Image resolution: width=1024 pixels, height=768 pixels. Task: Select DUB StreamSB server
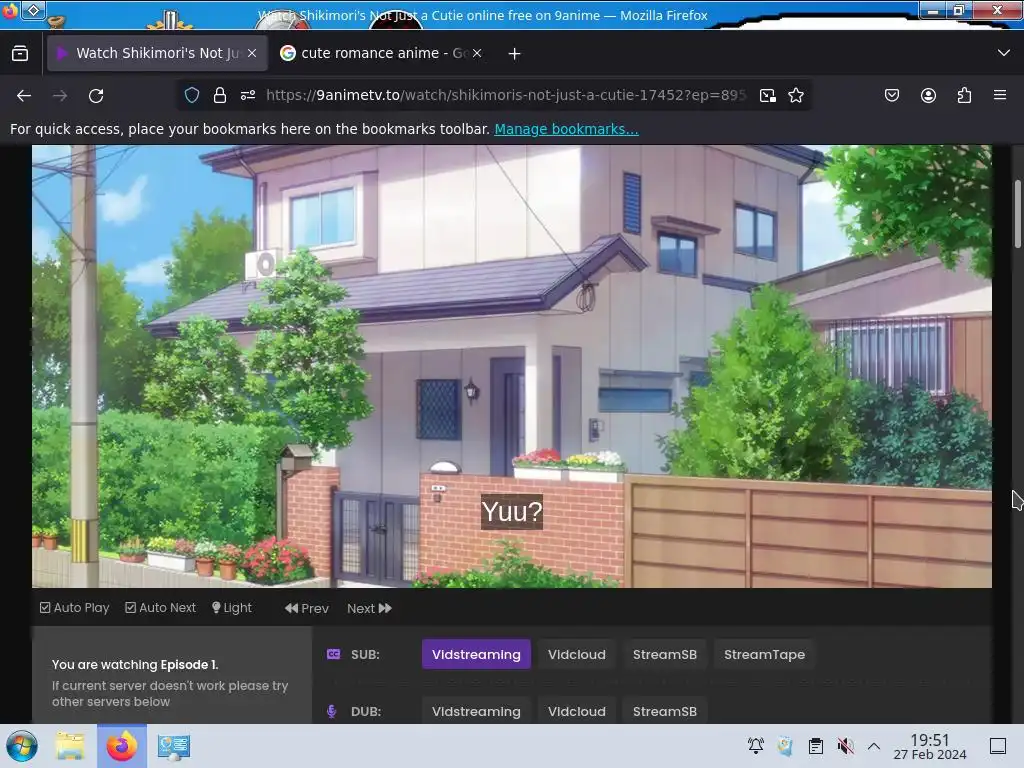click(x=665, y=711)
